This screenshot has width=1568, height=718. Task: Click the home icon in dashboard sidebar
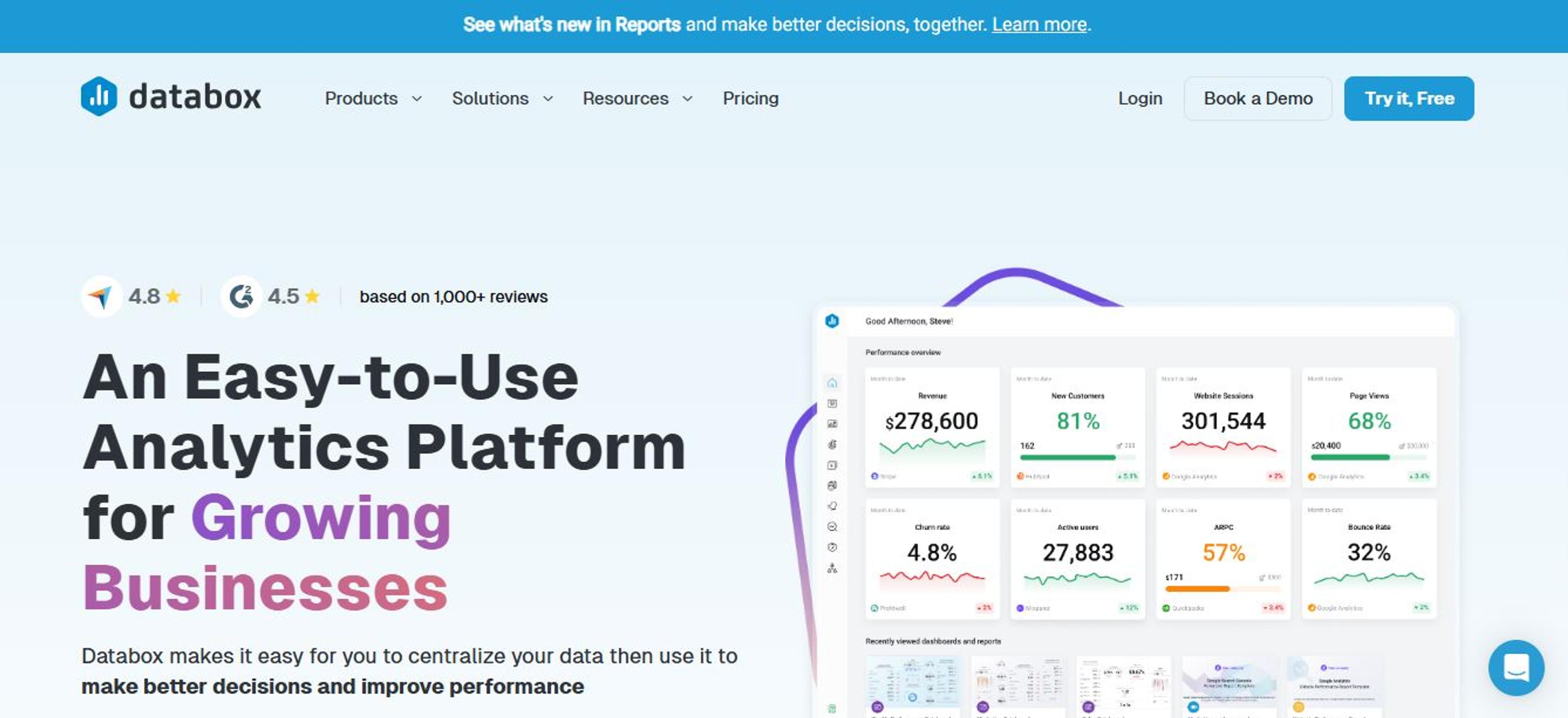[832, 383]
